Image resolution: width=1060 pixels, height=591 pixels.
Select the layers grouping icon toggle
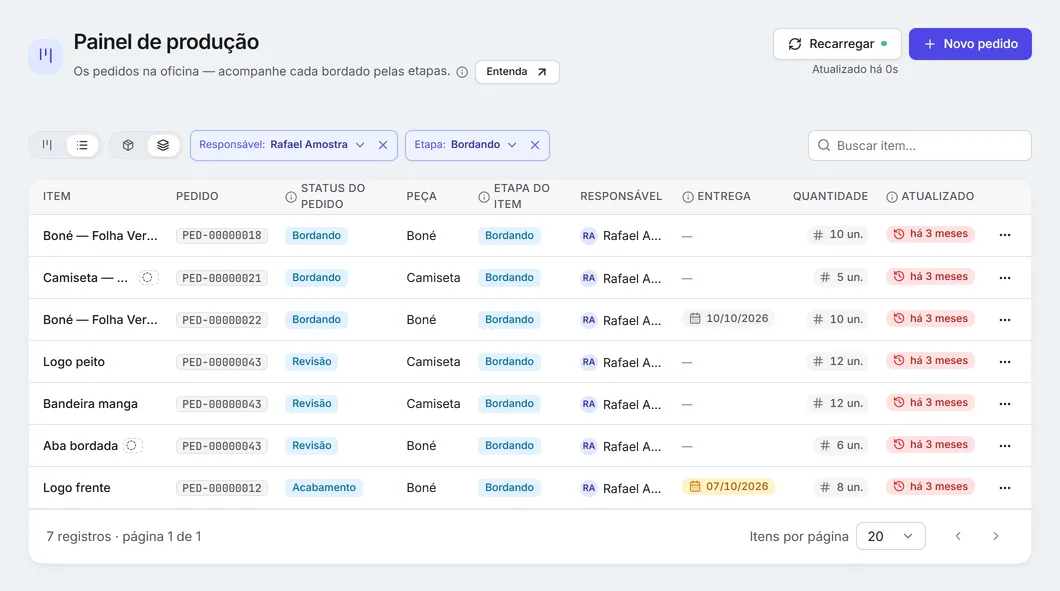tap(163, 145)
